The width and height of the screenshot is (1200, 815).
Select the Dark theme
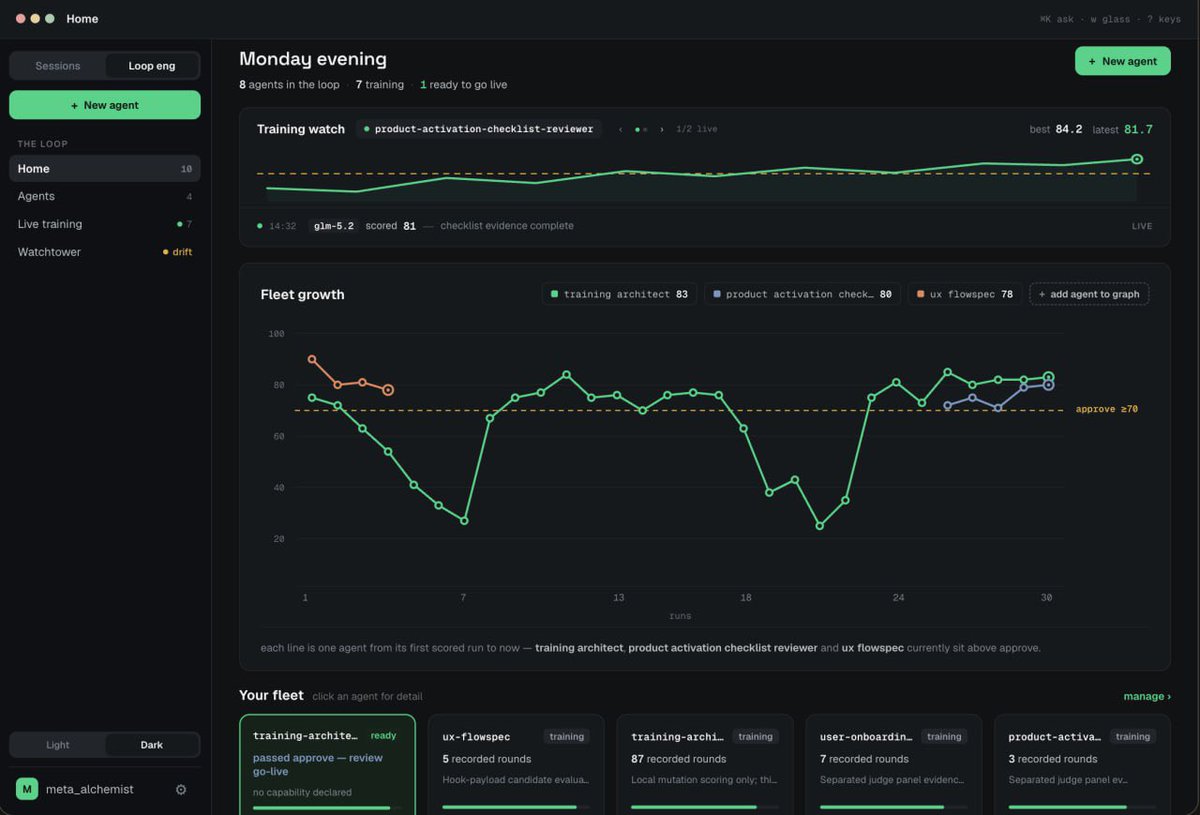(x=152, y=745)
